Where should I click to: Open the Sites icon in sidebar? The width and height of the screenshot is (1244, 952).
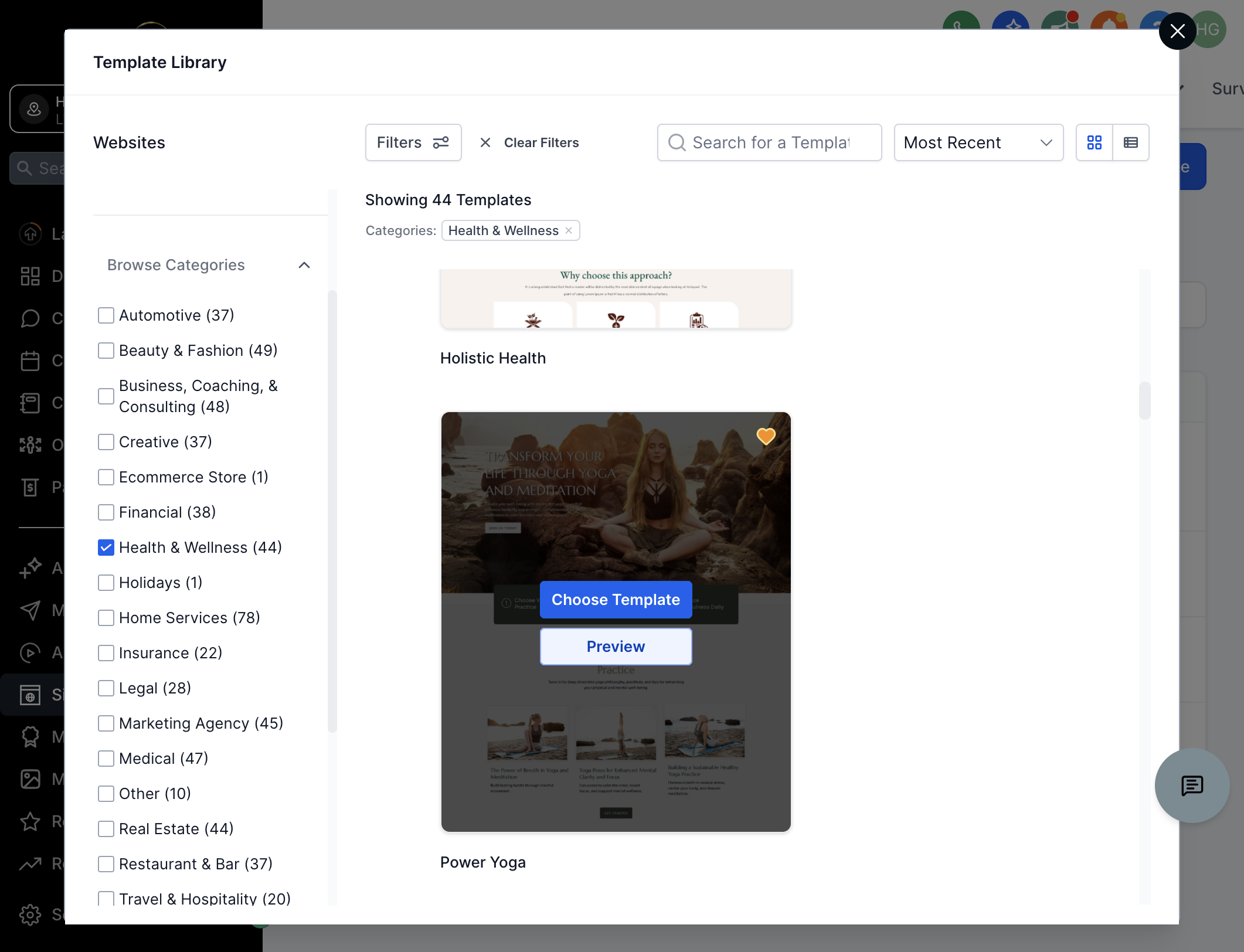tap(30, 695)
